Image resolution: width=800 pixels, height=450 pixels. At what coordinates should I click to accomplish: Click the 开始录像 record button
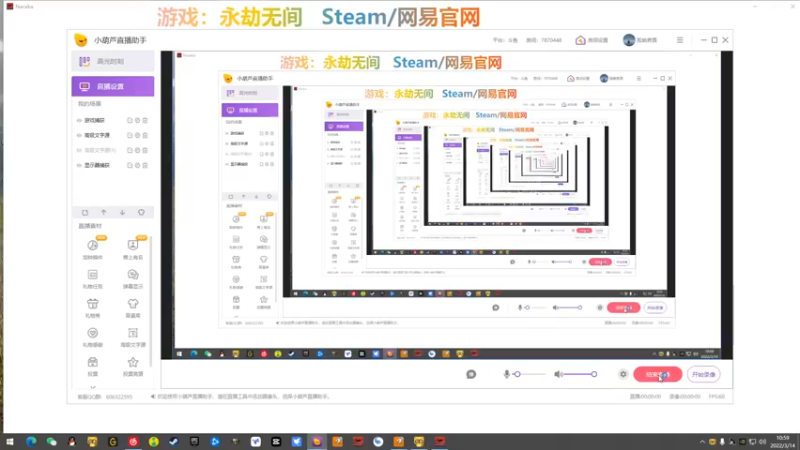704,374
